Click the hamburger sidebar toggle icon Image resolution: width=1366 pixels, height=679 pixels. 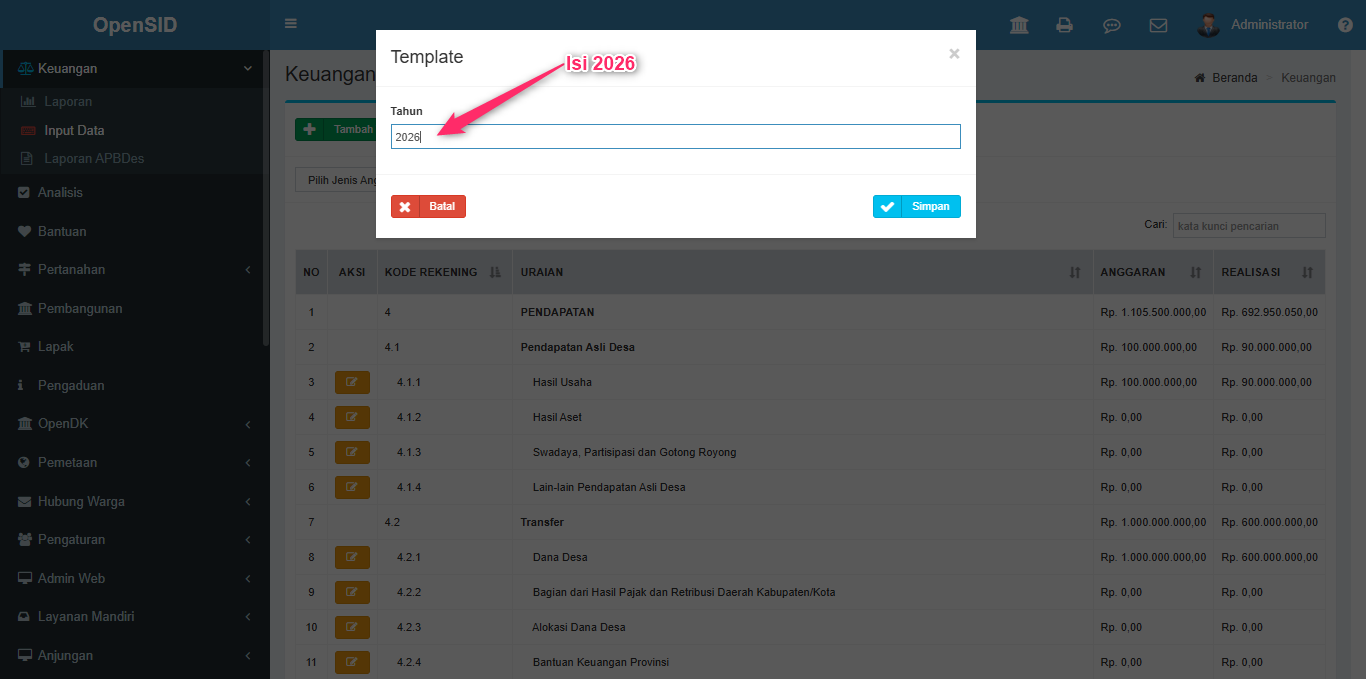pos(291,24)
